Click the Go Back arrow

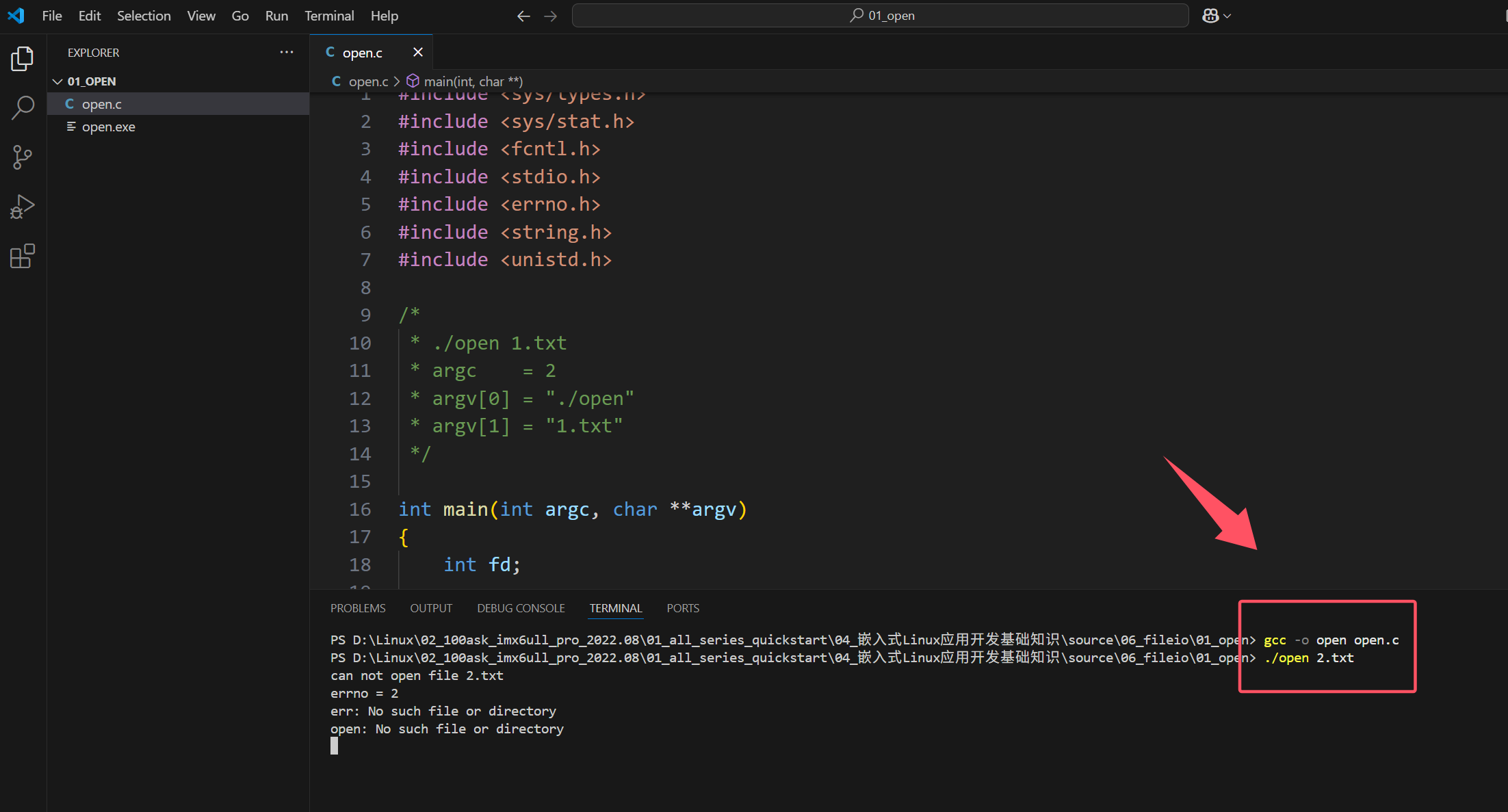coord(523,16)
